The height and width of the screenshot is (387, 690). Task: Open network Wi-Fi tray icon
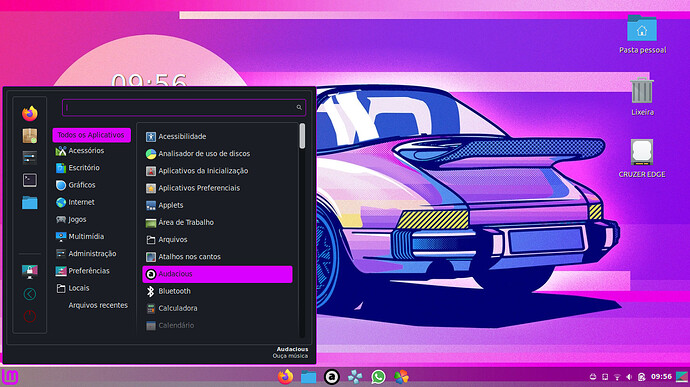pos(617,377)
